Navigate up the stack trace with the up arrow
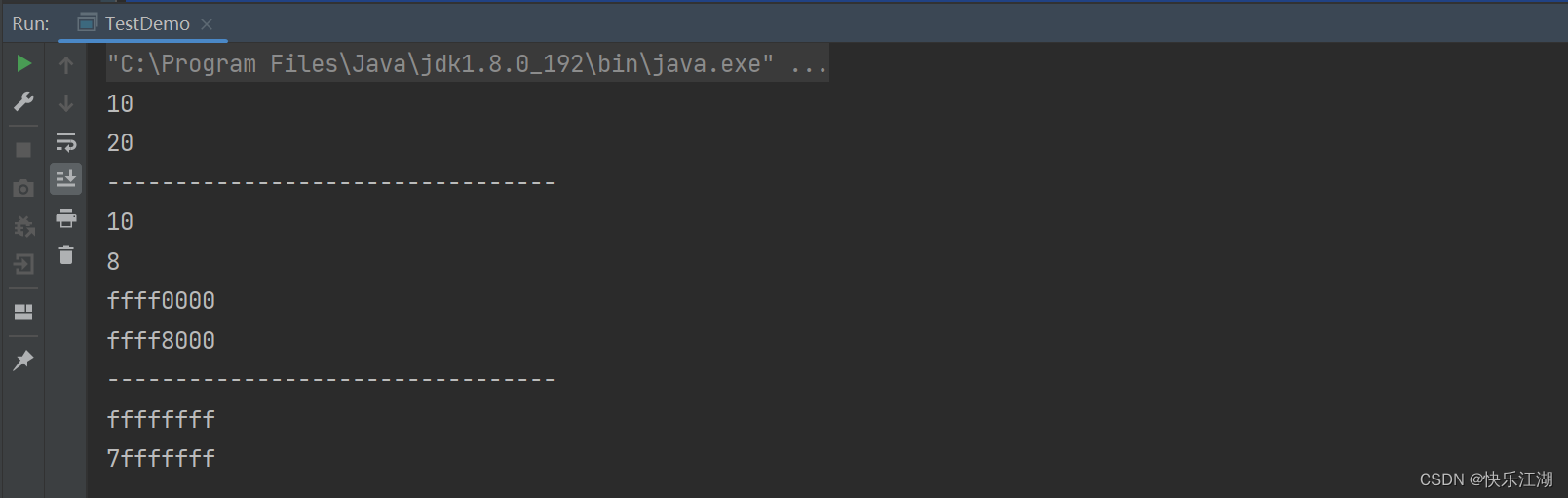The image size is (1568, 498). (x=66, y=65)
